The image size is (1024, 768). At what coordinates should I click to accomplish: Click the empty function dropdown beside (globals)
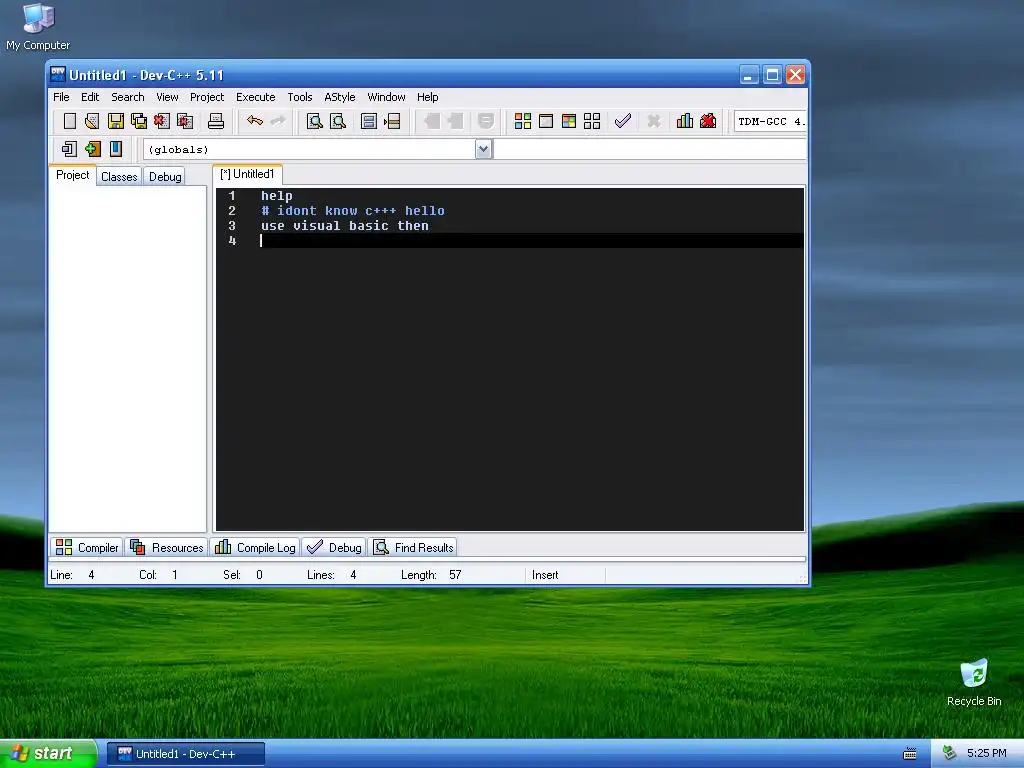point(651,150)
